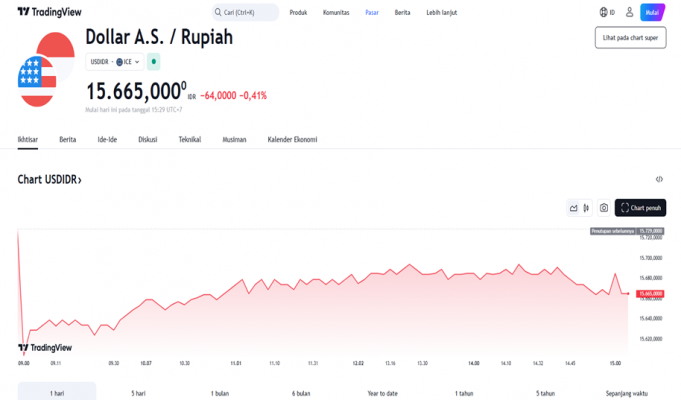The width and height of the screenshot is (681, 400).
Task: Switch chart to candlestick style
Action: pos(587,208)
